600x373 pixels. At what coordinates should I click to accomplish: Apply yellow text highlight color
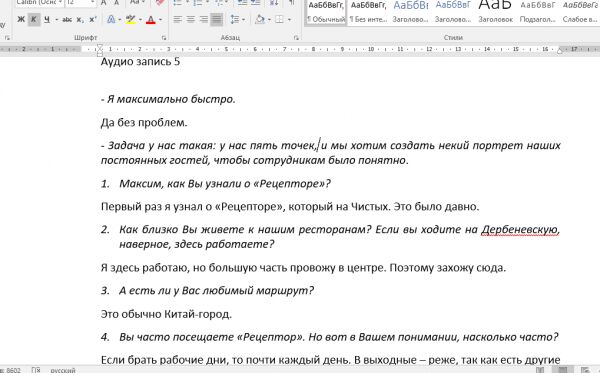pyautogui.click(x=131, y=19)
